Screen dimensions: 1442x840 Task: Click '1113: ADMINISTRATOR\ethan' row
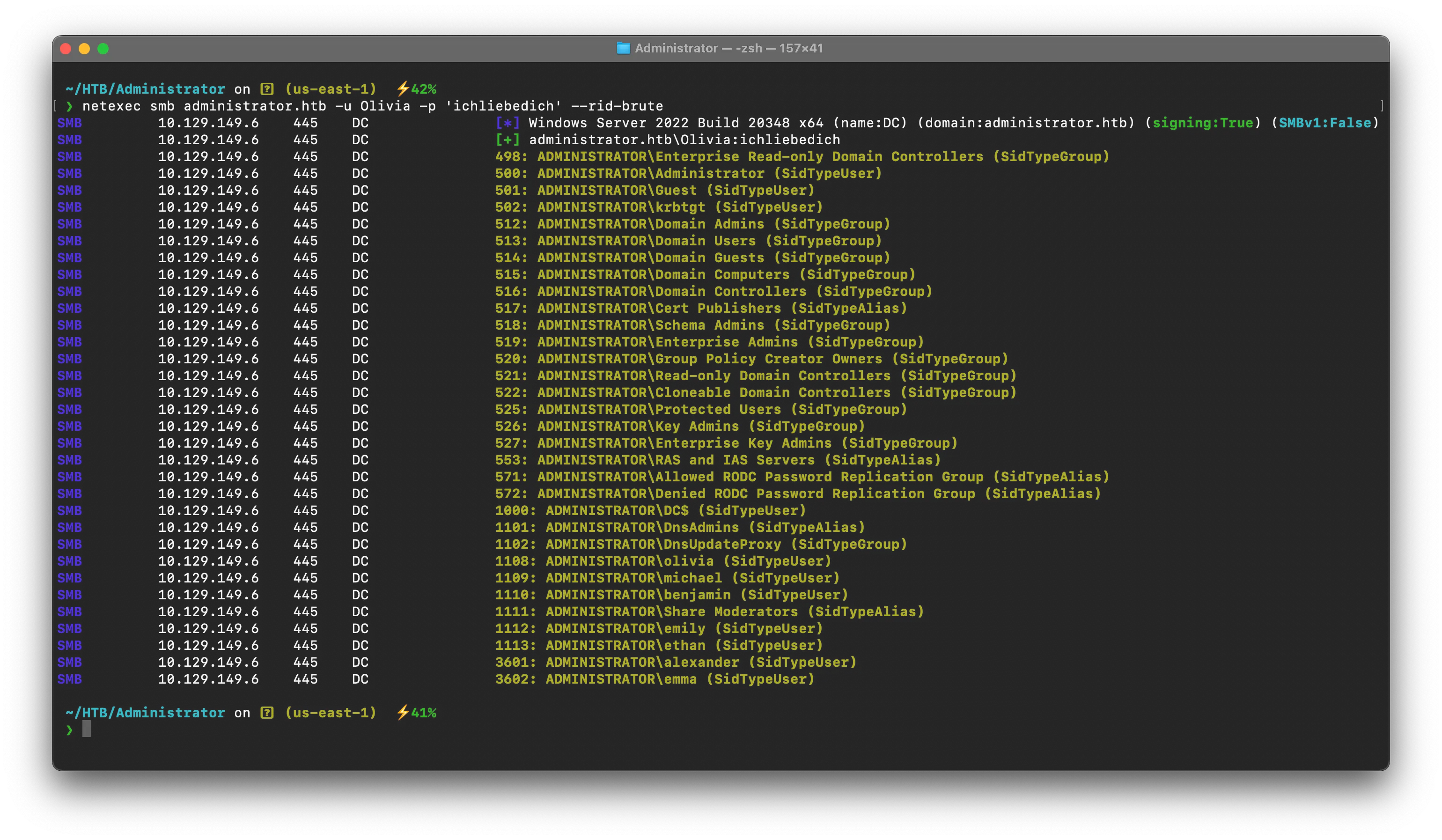point(659,645)
